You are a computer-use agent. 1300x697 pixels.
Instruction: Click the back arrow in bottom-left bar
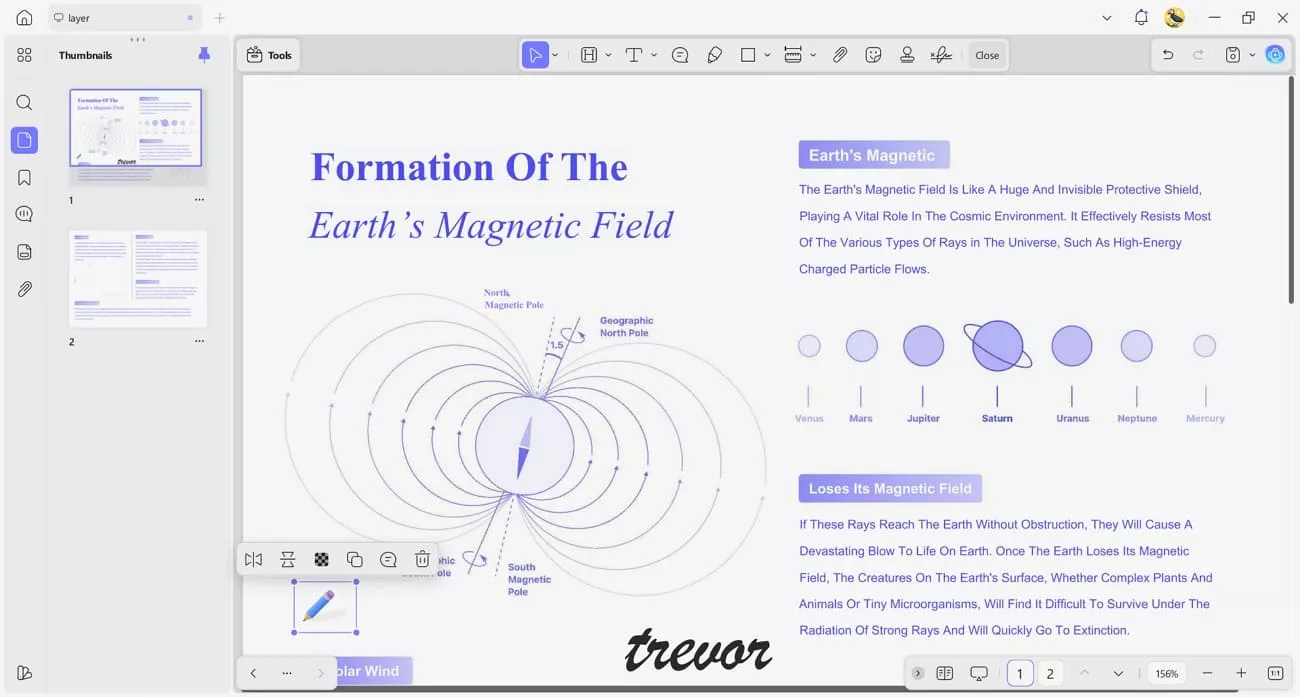click(254, 673)
